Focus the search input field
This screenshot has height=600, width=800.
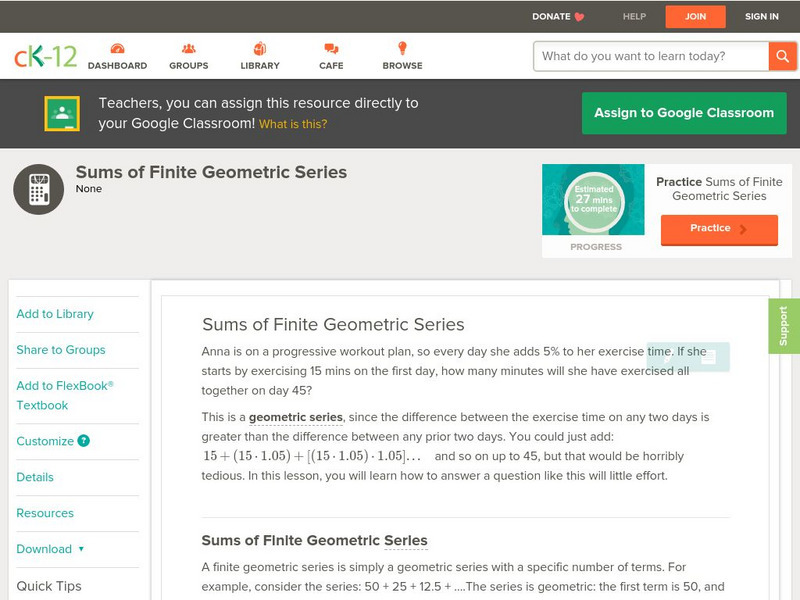[x=651, y=56]
